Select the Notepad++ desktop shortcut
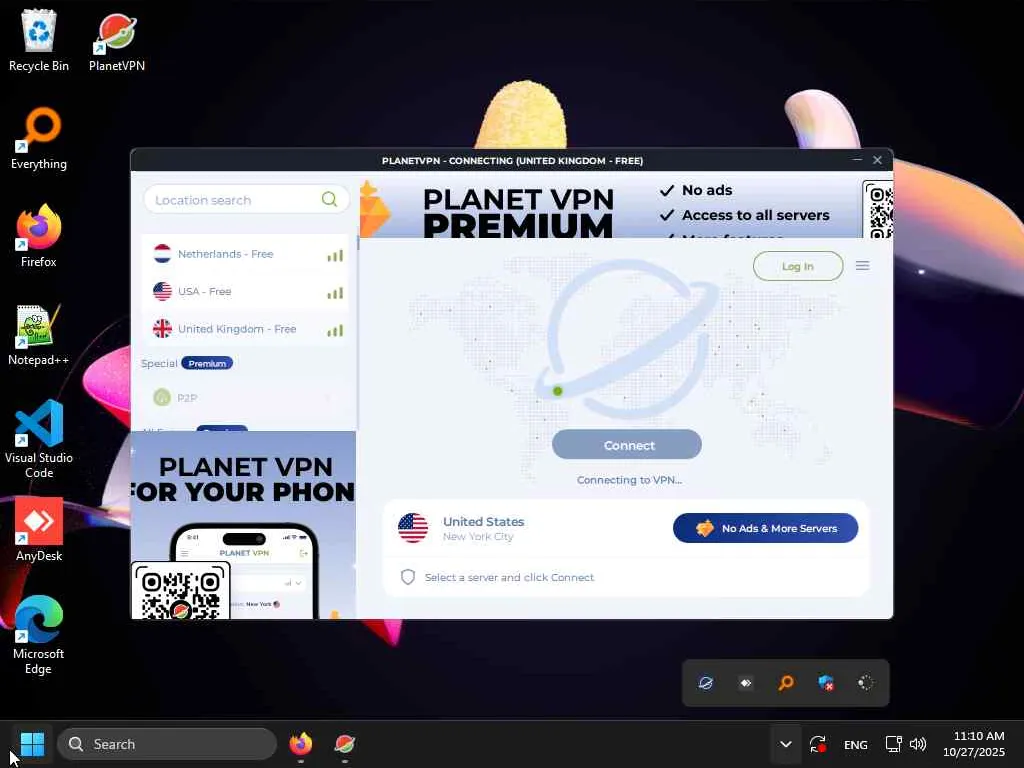Image resolution: width=1024 pixels, height=768 pixels. (x=39, y=334)
